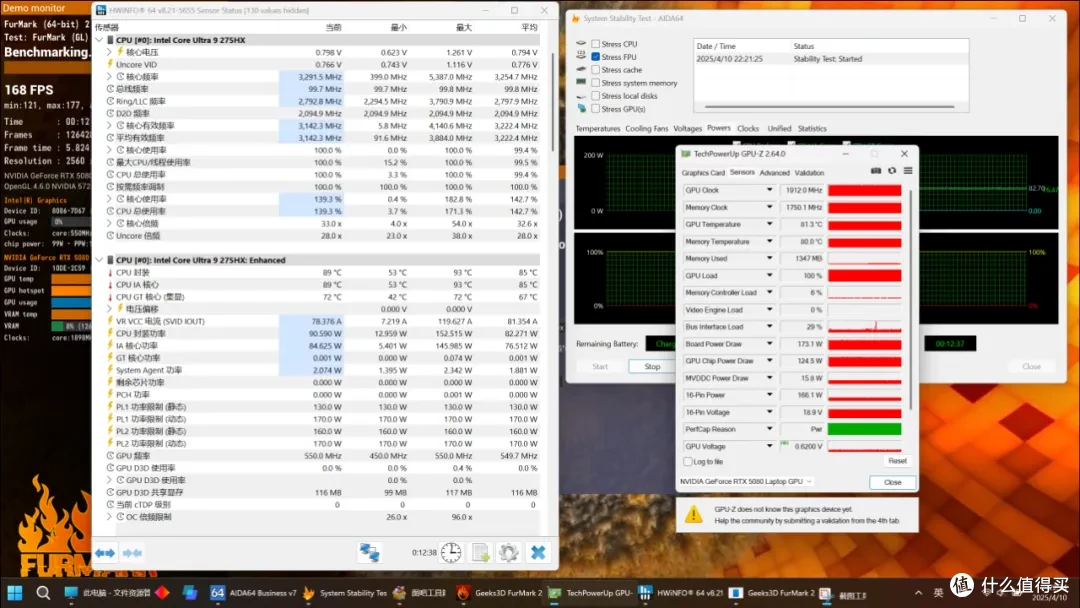This screenshot has width=1080, height=608.
Task: Switch to AIDA64 Temperatures tab
Action: pyautogui.click(x=597, y=129)
